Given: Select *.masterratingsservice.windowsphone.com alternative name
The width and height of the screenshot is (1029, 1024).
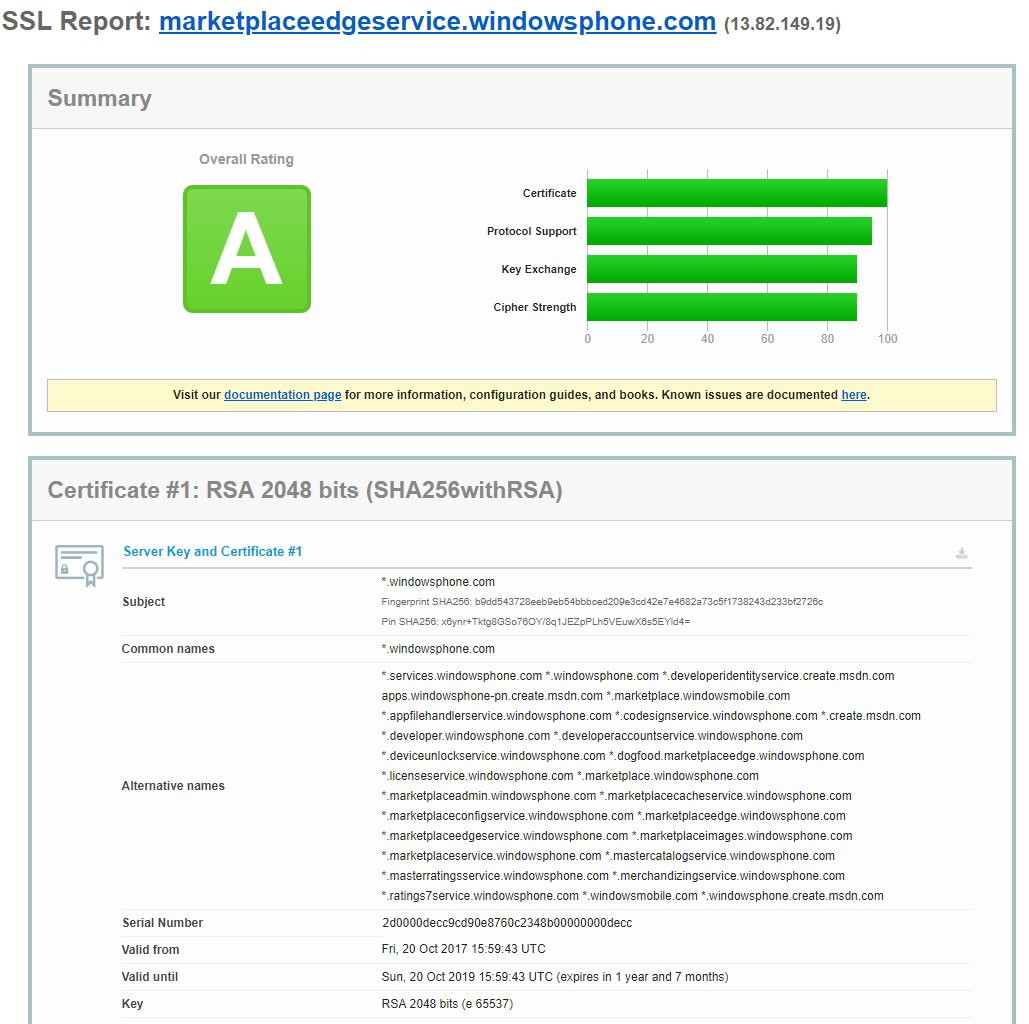Looking at the screenshot, I should coord(495,876).
